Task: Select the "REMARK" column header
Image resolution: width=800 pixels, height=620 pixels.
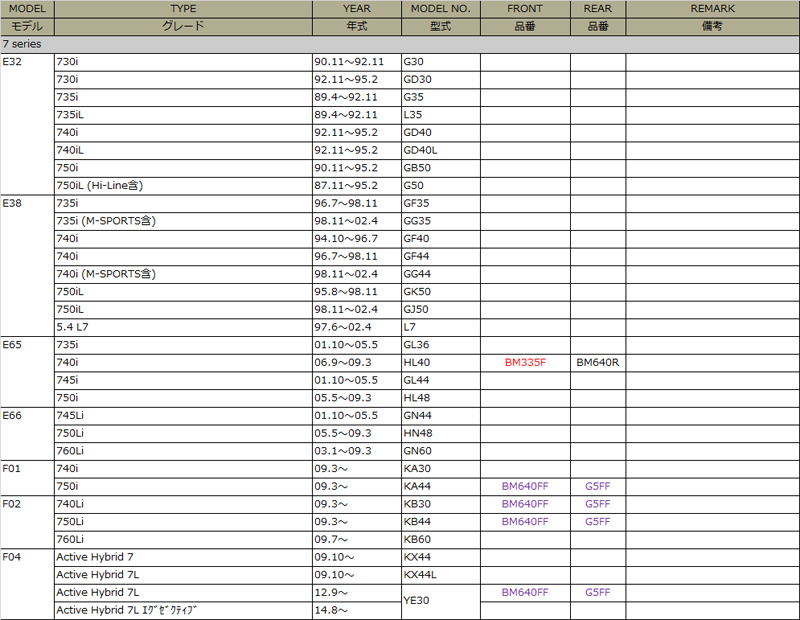Action: (x=713, y=9)
